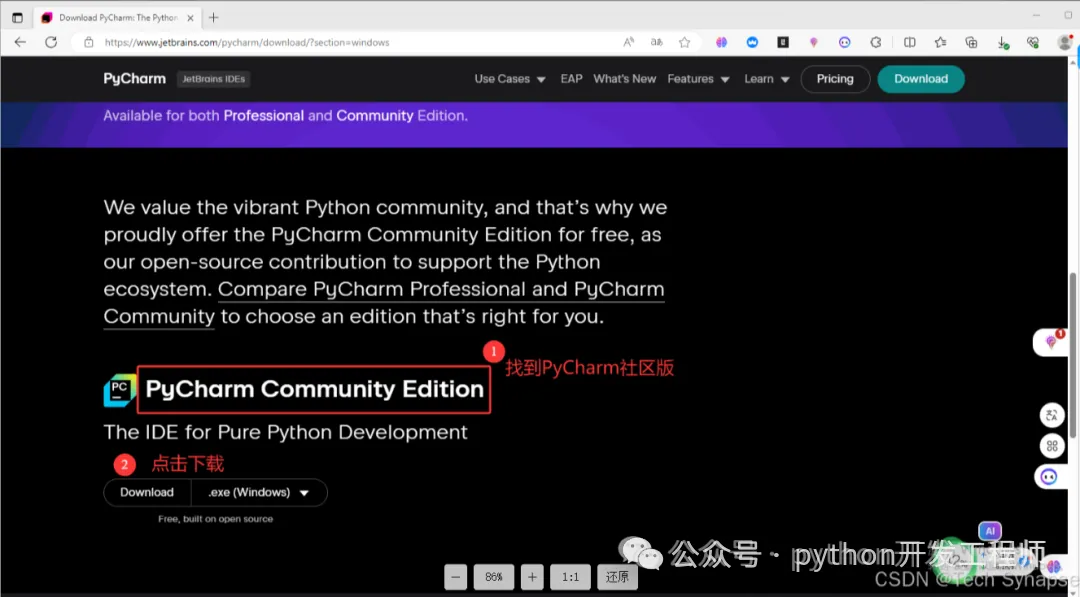Image resolution: width=1080 pixels, height=597 pixels.
Task: Refresh the page with the reload icon
Action: pyautogui.click(x=51, y=42)
